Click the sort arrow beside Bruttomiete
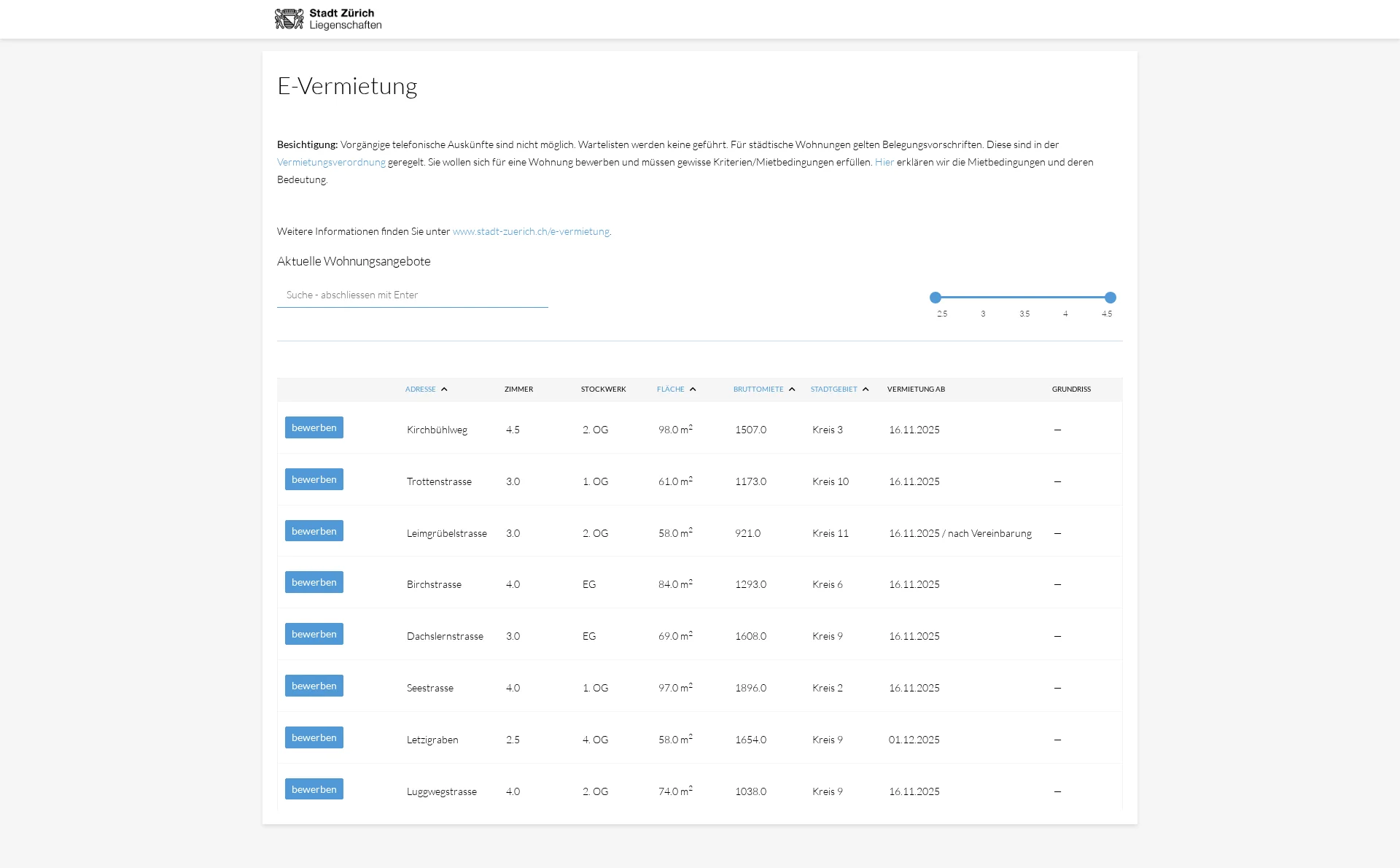 (792, 390)
